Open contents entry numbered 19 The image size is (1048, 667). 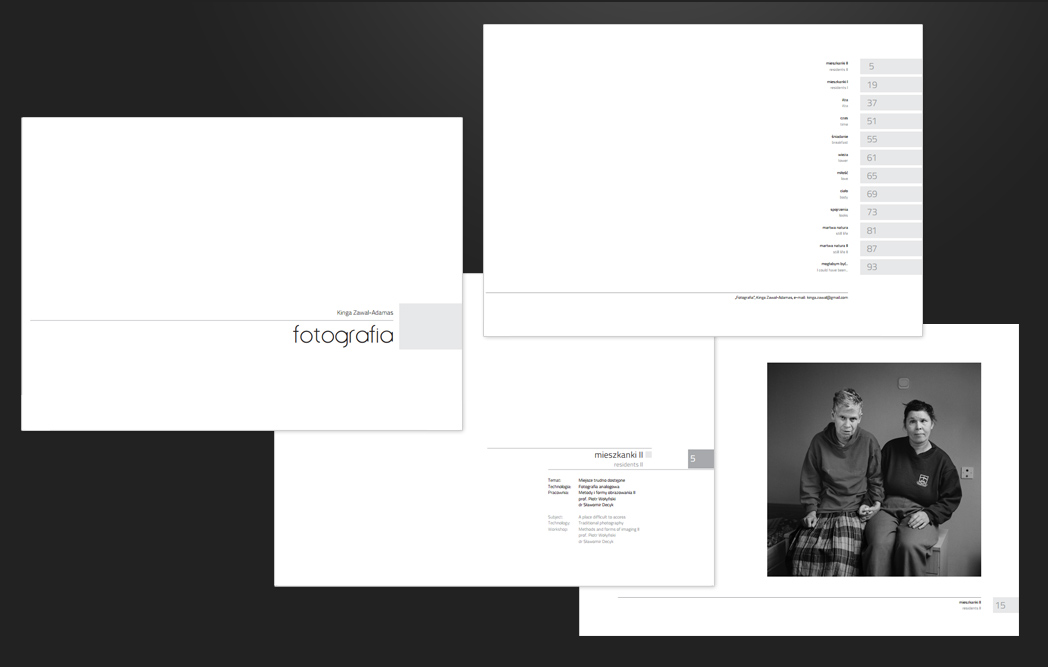click(890, 85)
